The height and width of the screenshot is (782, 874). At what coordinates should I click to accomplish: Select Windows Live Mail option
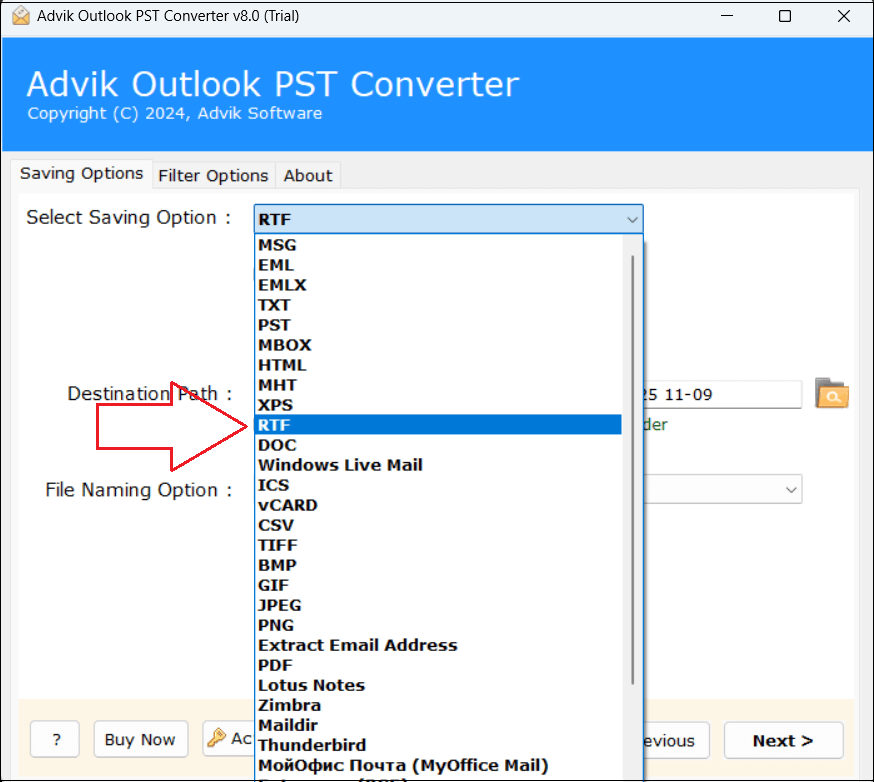438,465
